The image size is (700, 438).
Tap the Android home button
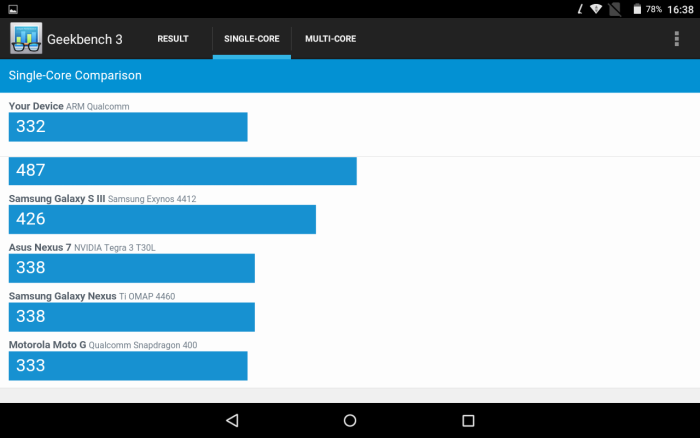pyautogui.click(x=350, y=420)
